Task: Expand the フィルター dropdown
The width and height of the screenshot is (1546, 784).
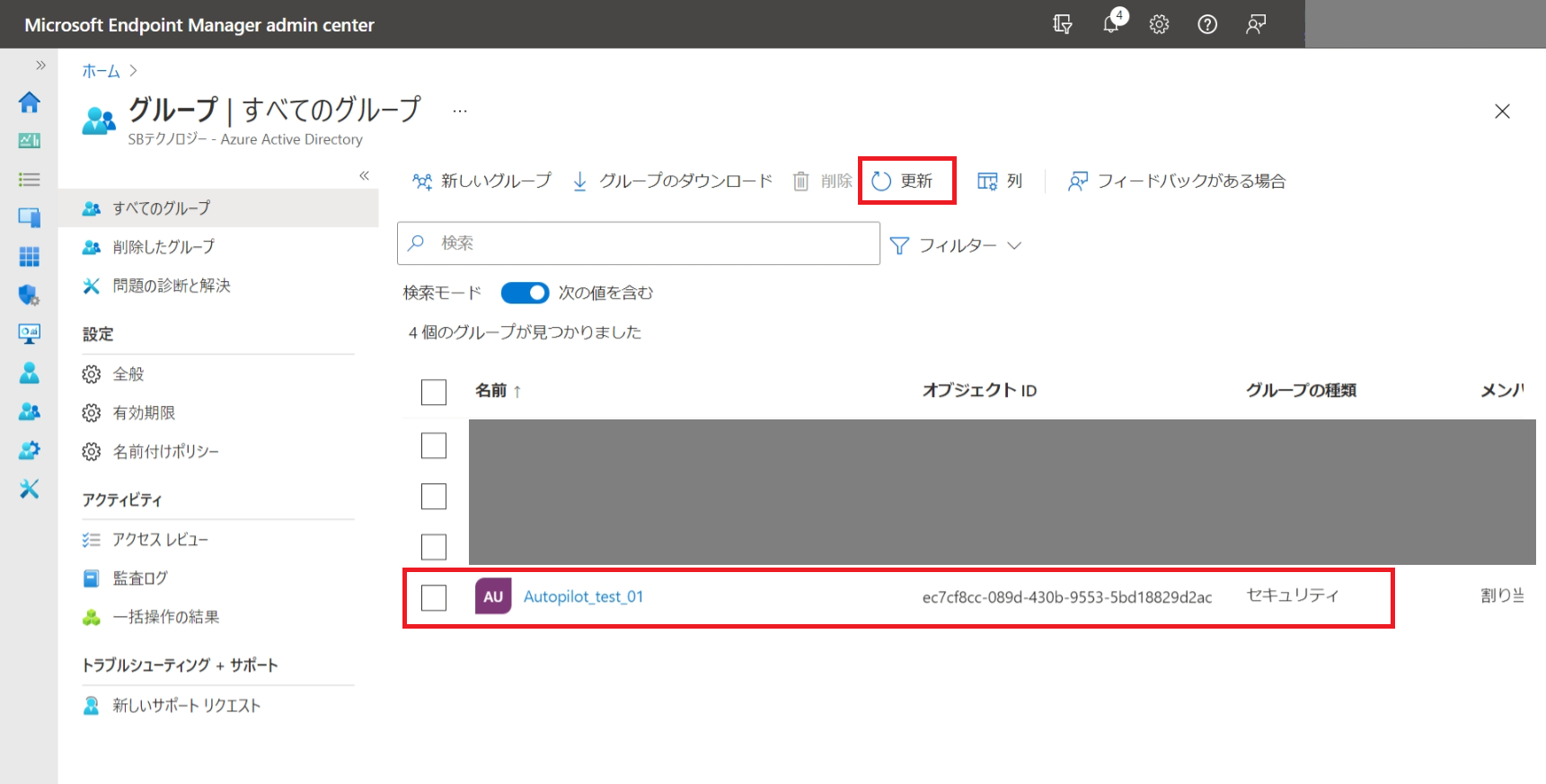Action: pos(956,245)
